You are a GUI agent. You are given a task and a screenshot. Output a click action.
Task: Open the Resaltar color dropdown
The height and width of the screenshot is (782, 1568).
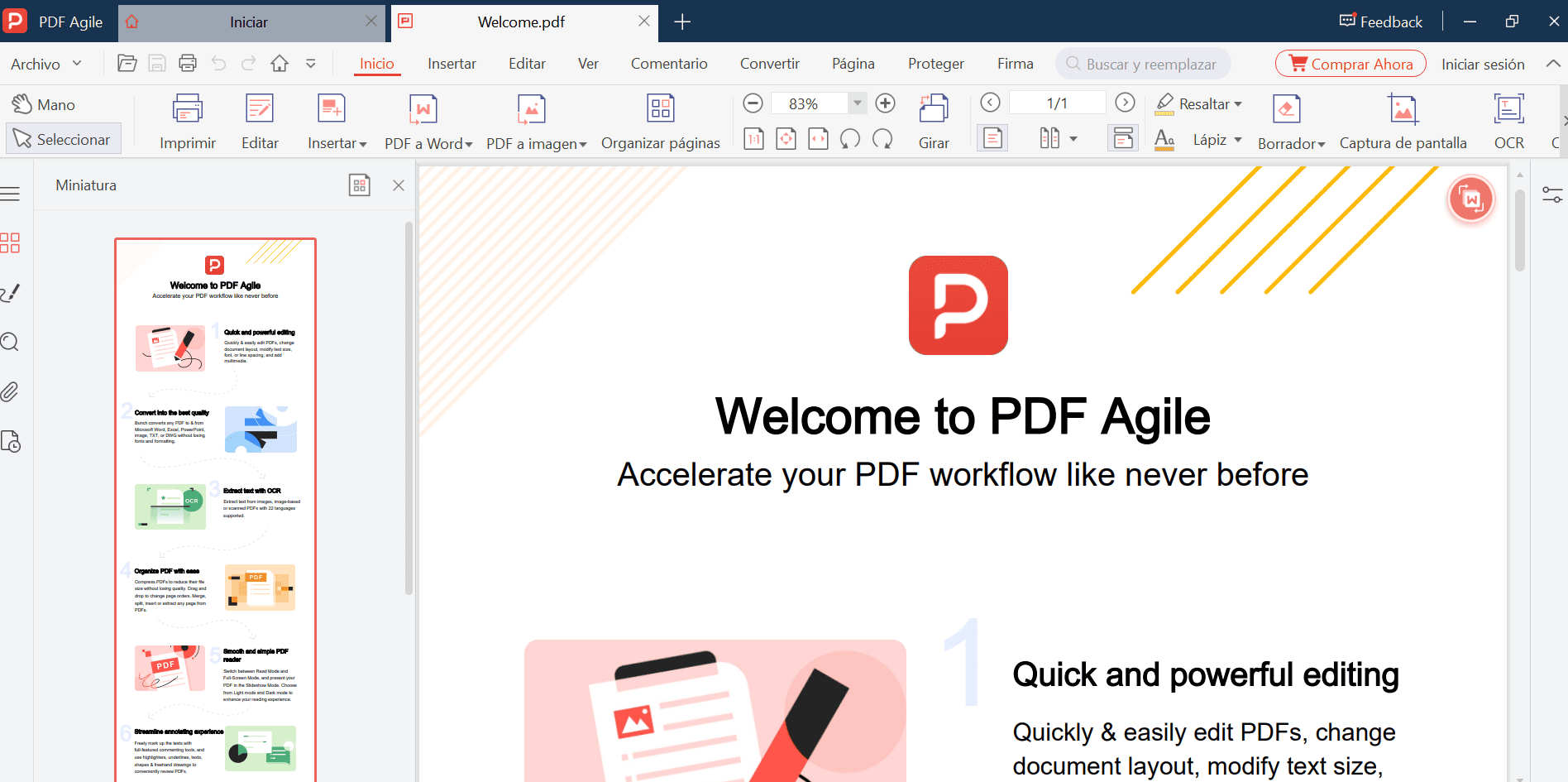point(1237,103)
